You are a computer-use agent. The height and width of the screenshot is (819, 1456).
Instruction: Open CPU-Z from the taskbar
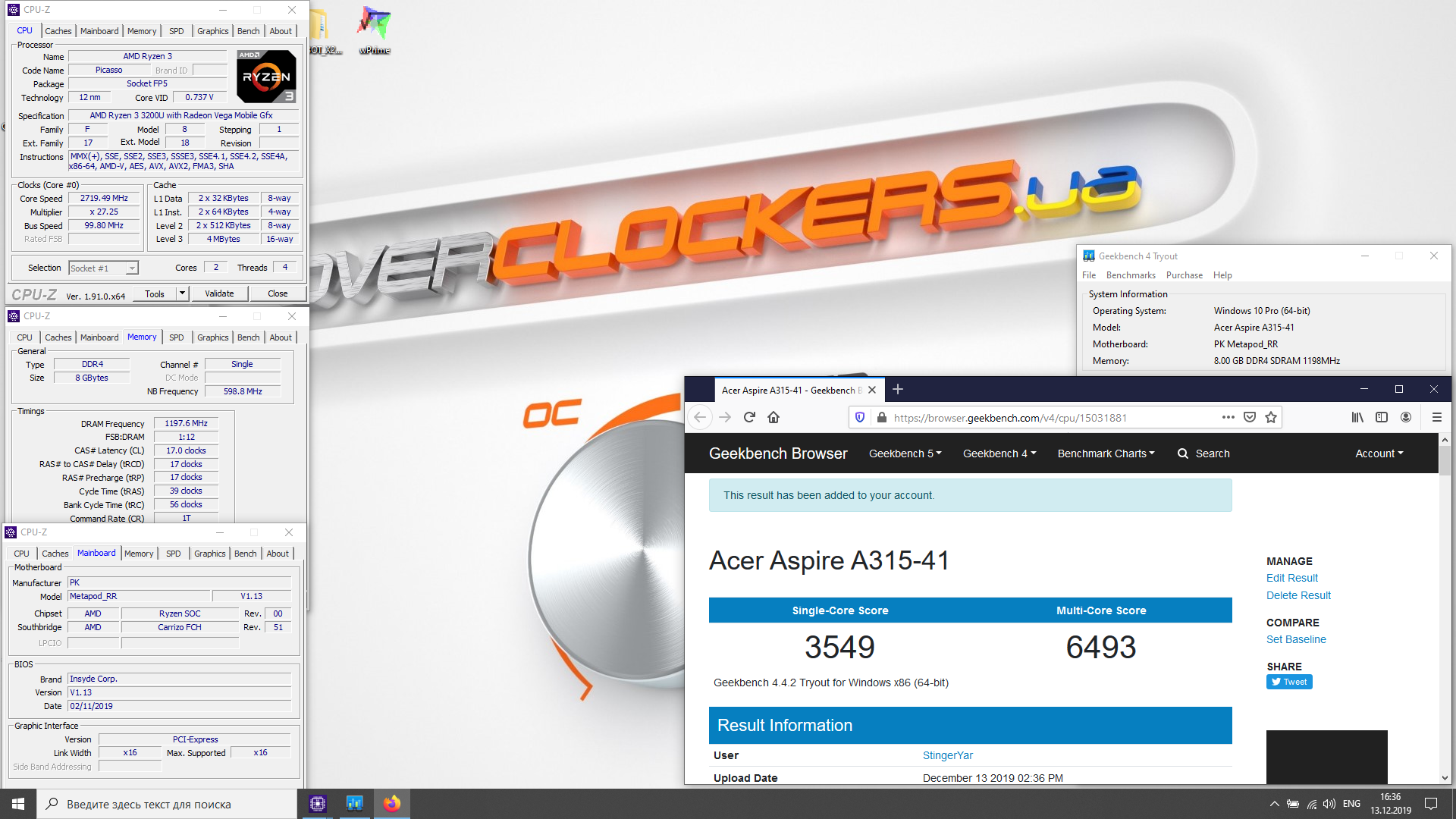318,804
